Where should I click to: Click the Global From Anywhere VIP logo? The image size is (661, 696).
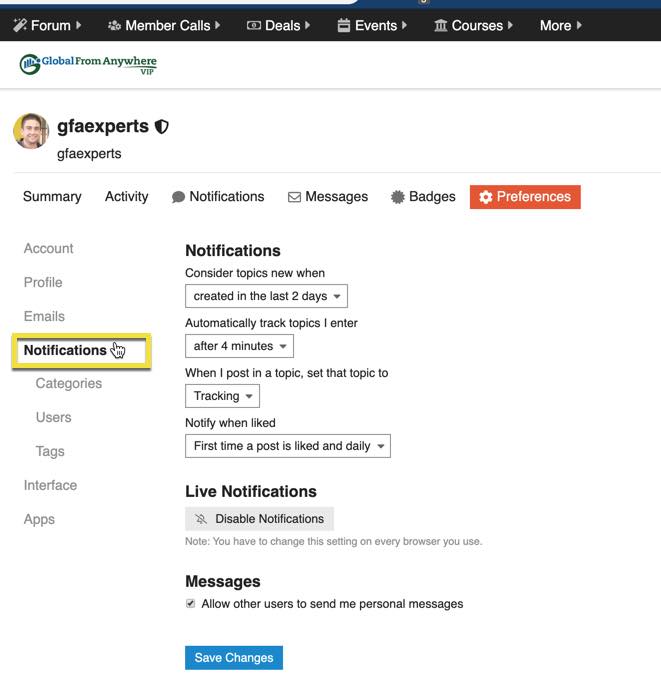(88, 64)
